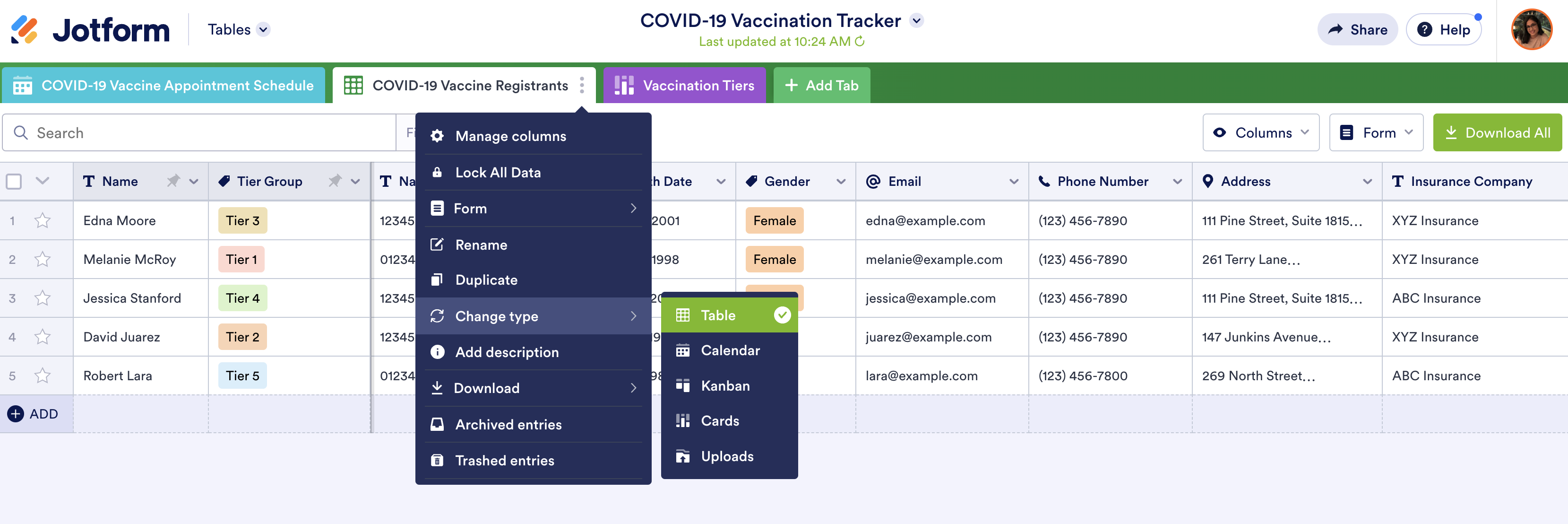Open the three-dot menu on Registrants tab
Viewport: 1568px width, 524px height.
pos(582,85)
